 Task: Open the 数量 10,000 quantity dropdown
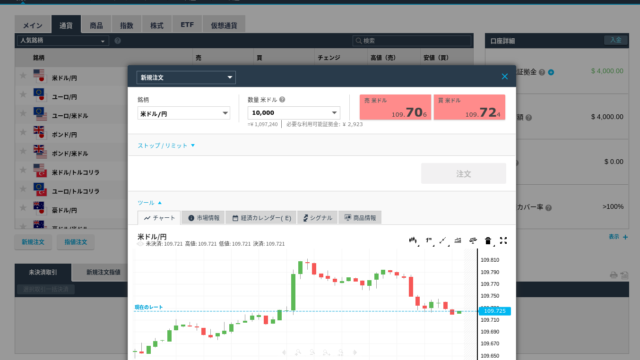click(x=294, y=113)
